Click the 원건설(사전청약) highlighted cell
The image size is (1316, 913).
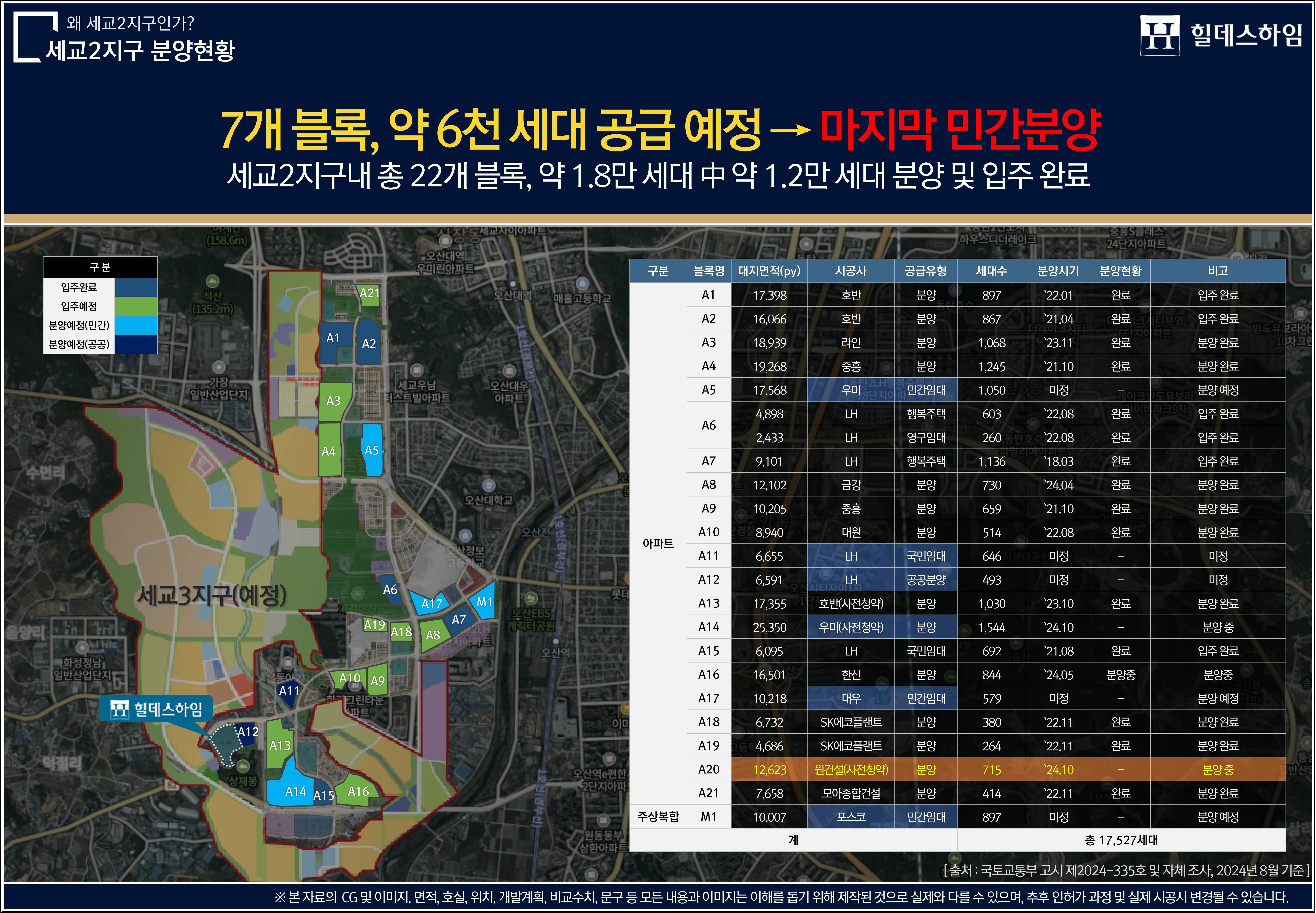851,769
